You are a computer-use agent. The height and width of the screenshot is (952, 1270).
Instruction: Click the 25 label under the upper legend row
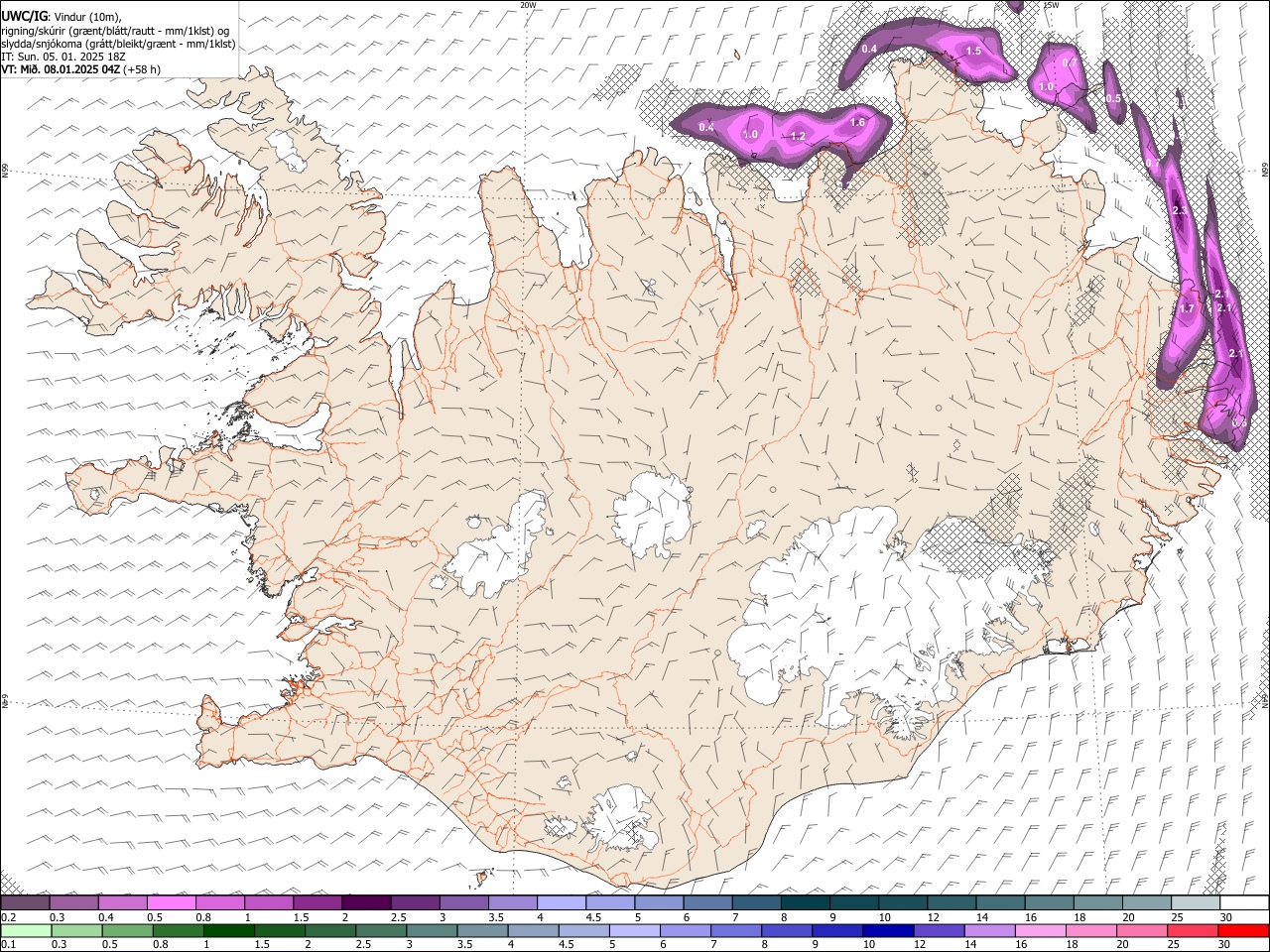pos(1177,917)
